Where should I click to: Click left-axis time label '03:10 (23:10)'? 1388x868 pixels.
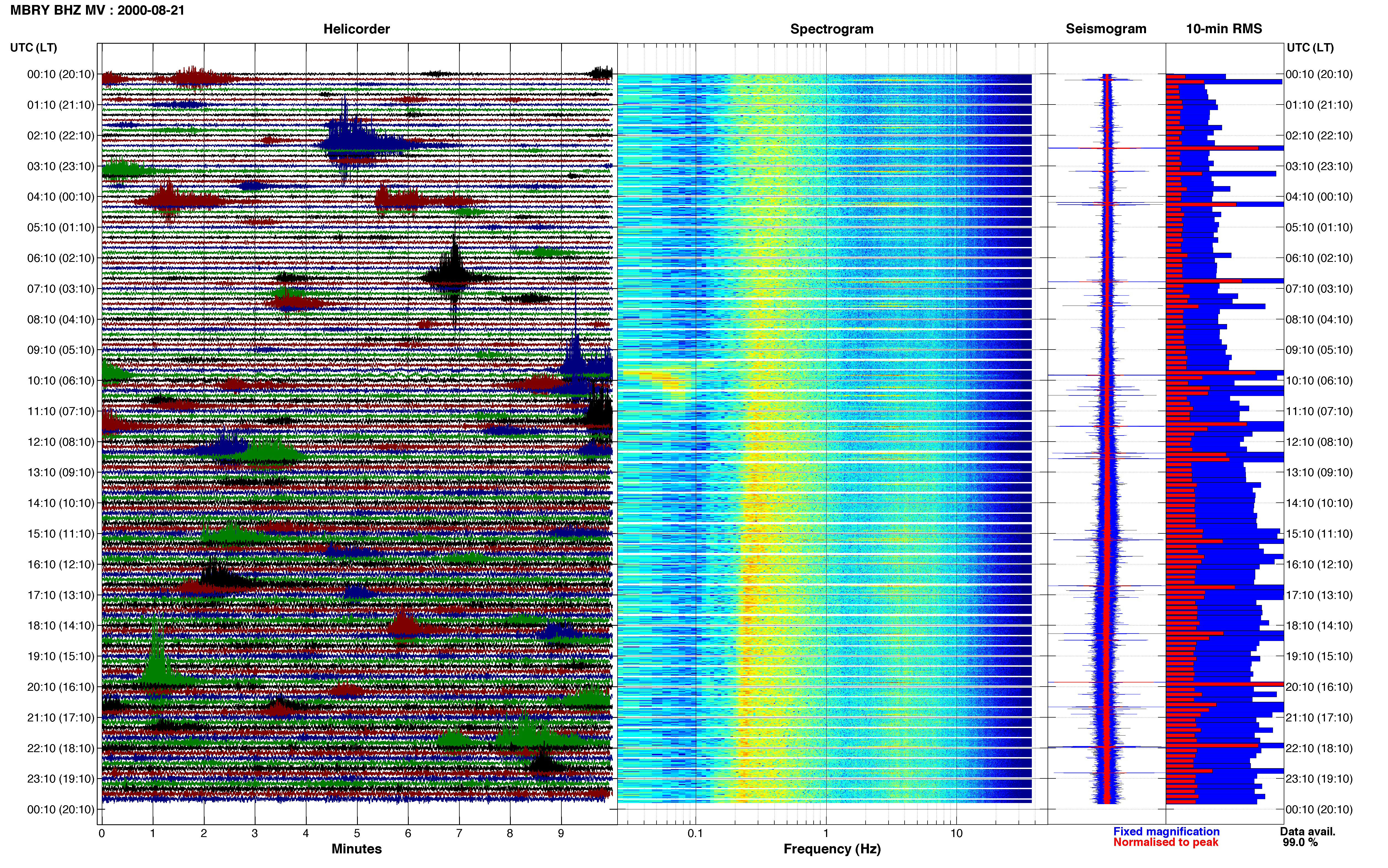[61, 166]
